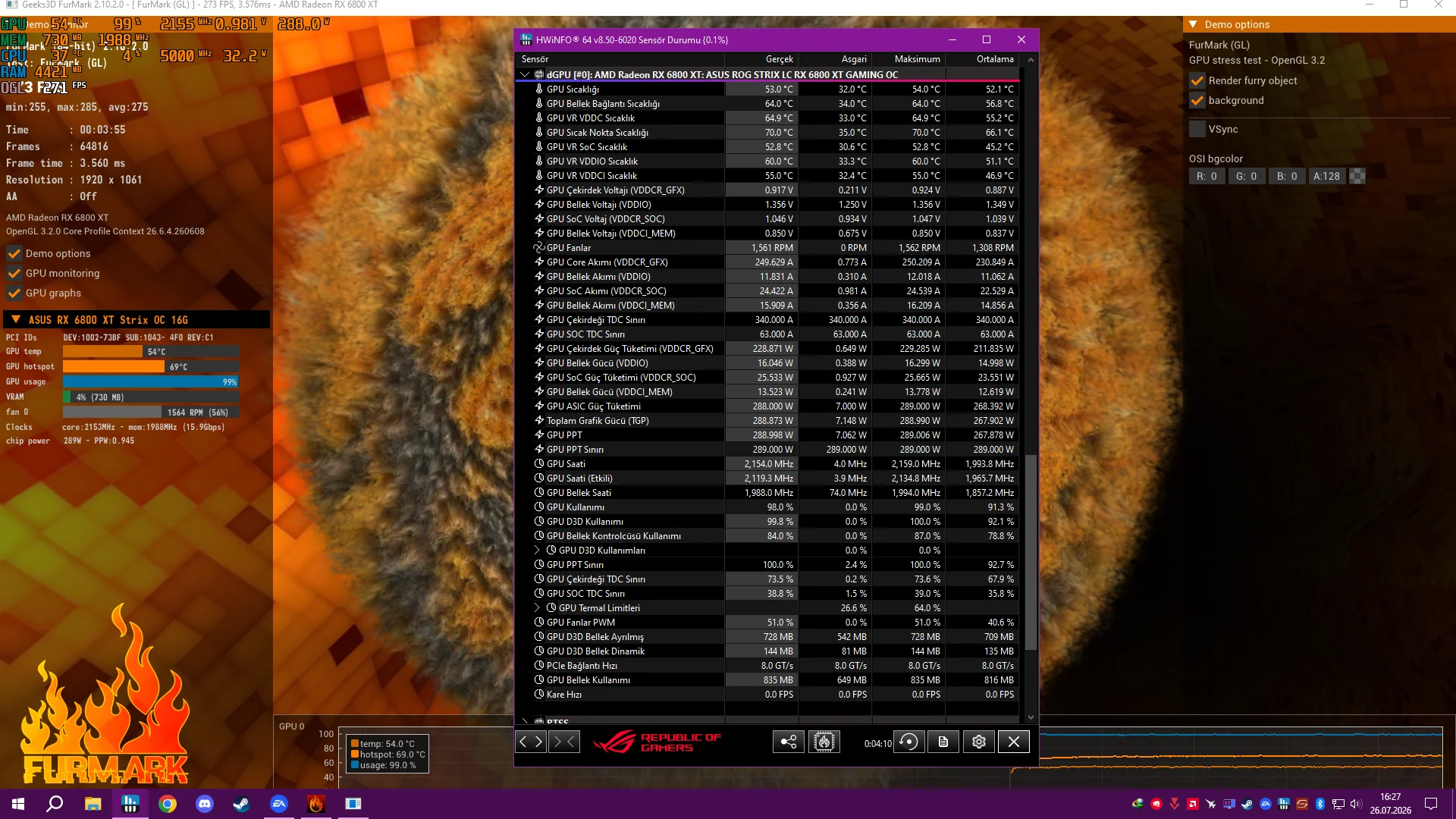Expand the RTSS sensor group
Screen dimensions: 1456x819
pyautogui.click(x=525, y=720)
